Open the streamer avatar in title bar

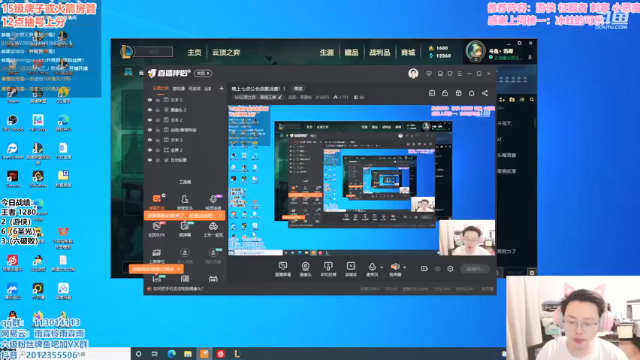[413, 73]
